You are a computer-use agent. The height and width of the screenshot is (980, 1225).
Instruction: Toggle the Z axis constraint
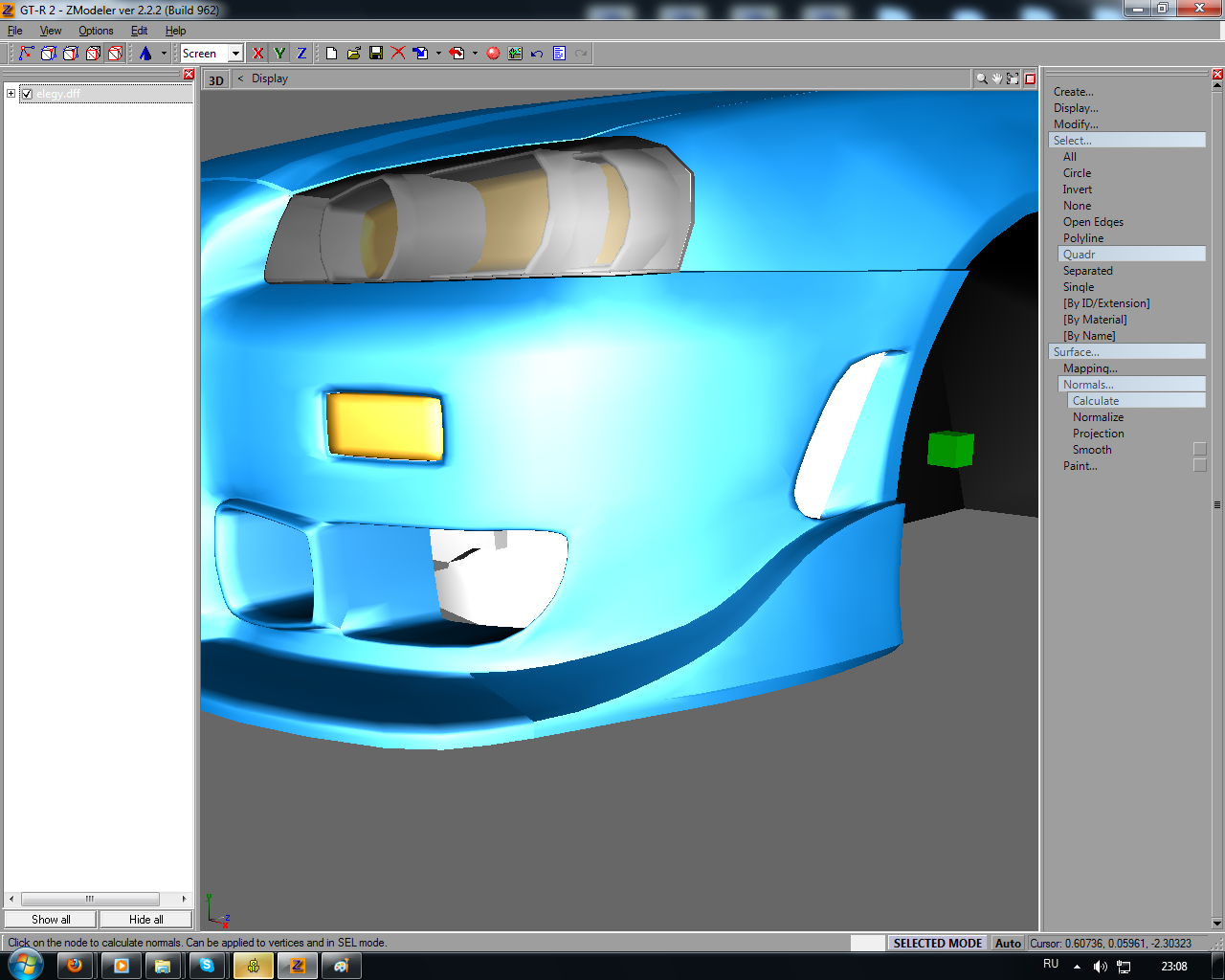pos(301,54)
